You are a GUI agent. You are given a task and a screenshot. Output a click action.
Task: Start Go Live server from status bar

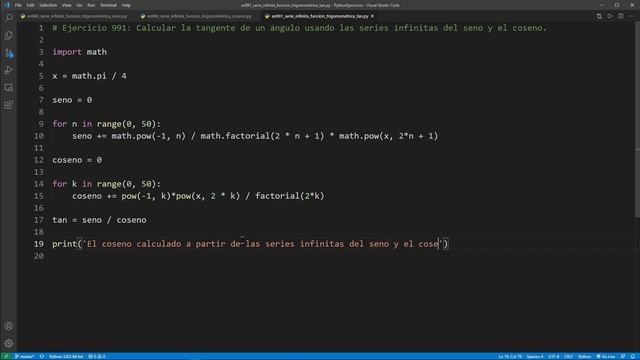coord(606,356)
